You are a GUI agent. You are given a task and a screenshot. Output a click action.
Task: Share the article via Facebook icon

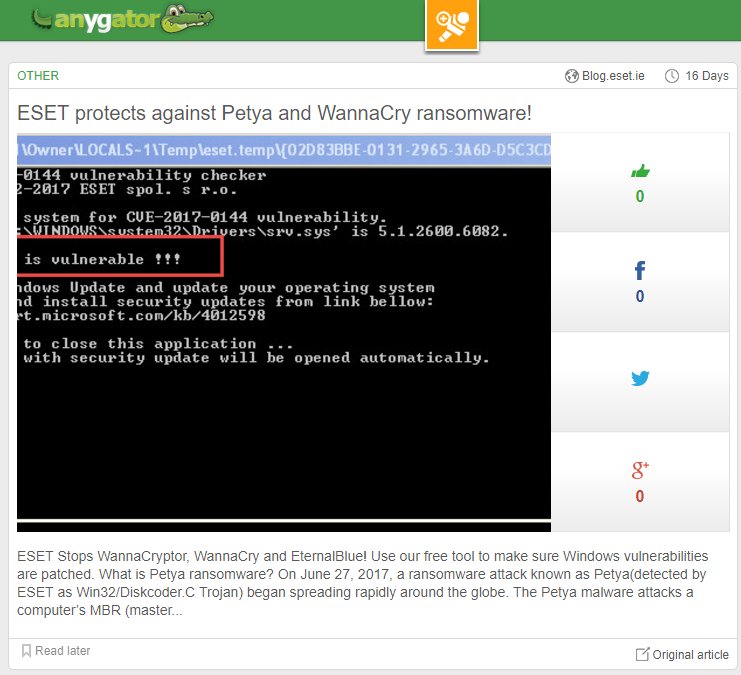(640, 270)
